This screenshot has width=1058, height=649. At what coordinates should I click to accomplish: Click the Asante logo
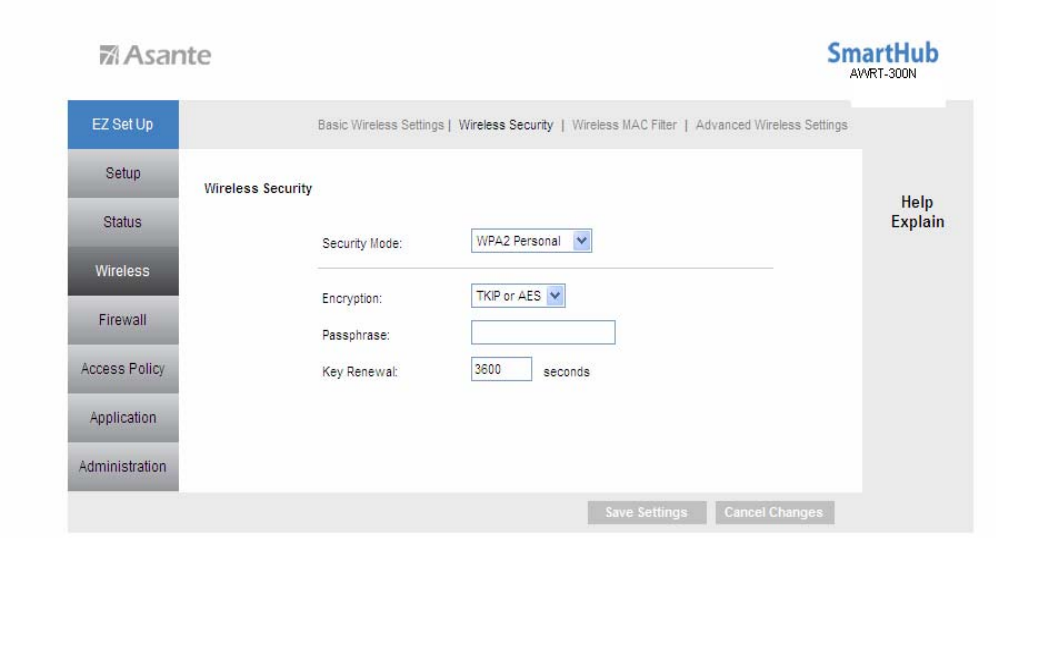[155, 55]
